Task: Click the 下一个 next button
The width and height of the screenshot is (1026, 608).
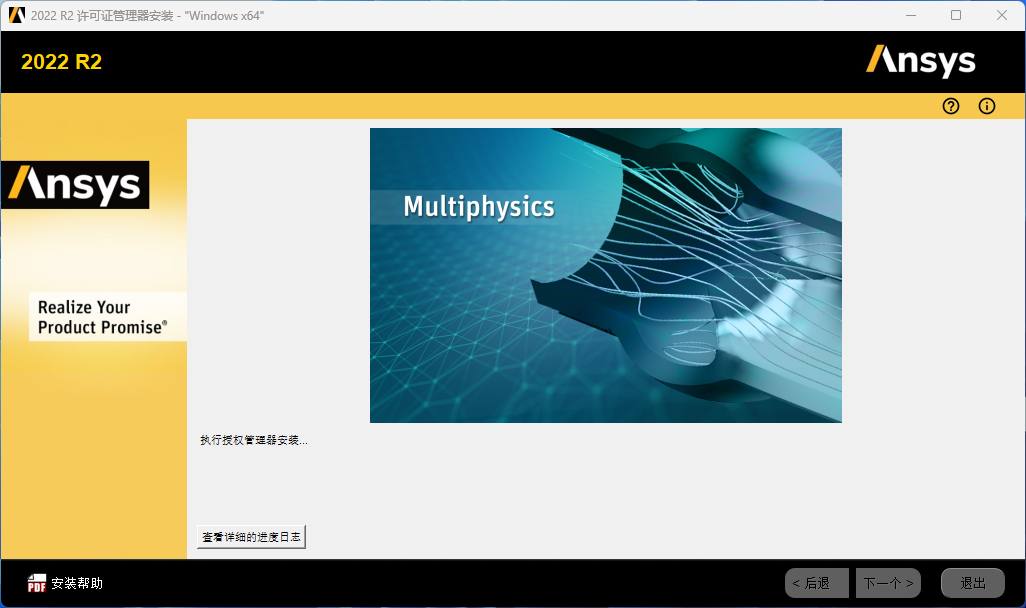Action: point(889,583)
